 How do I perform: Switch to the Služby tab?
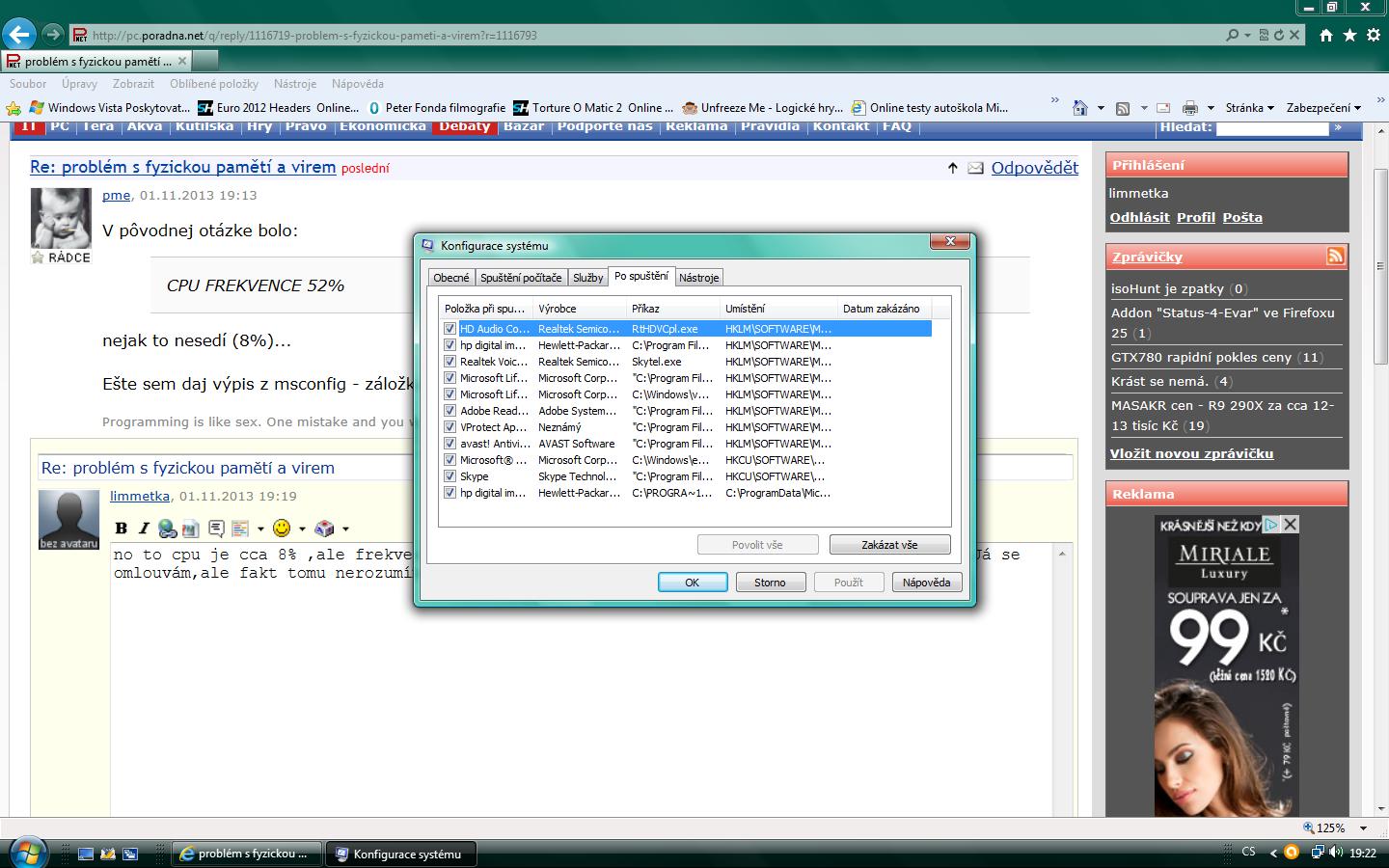(588, 278)
